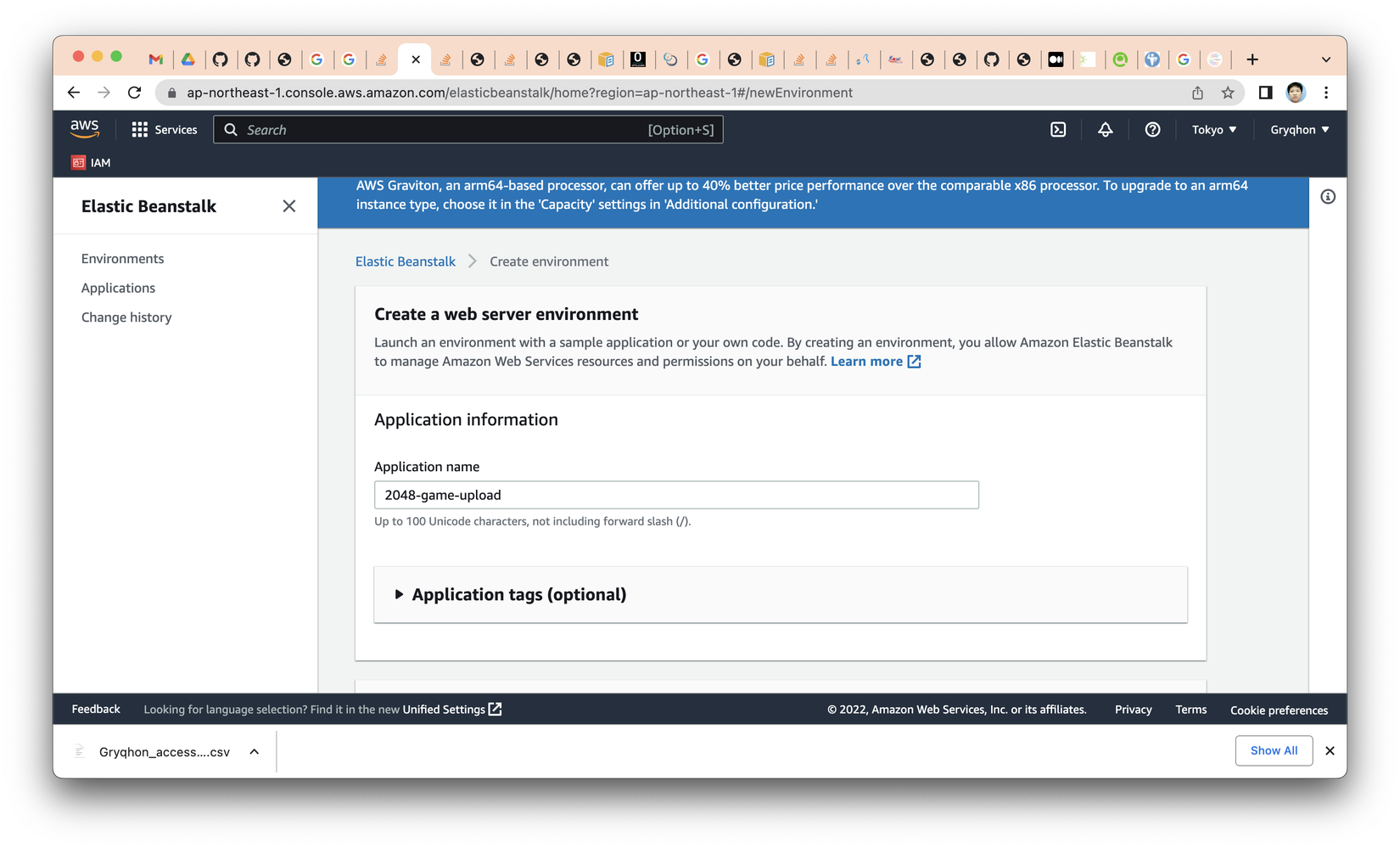Bookmark this page with the star icon

pyautogui.click(x=1228, y=93)
